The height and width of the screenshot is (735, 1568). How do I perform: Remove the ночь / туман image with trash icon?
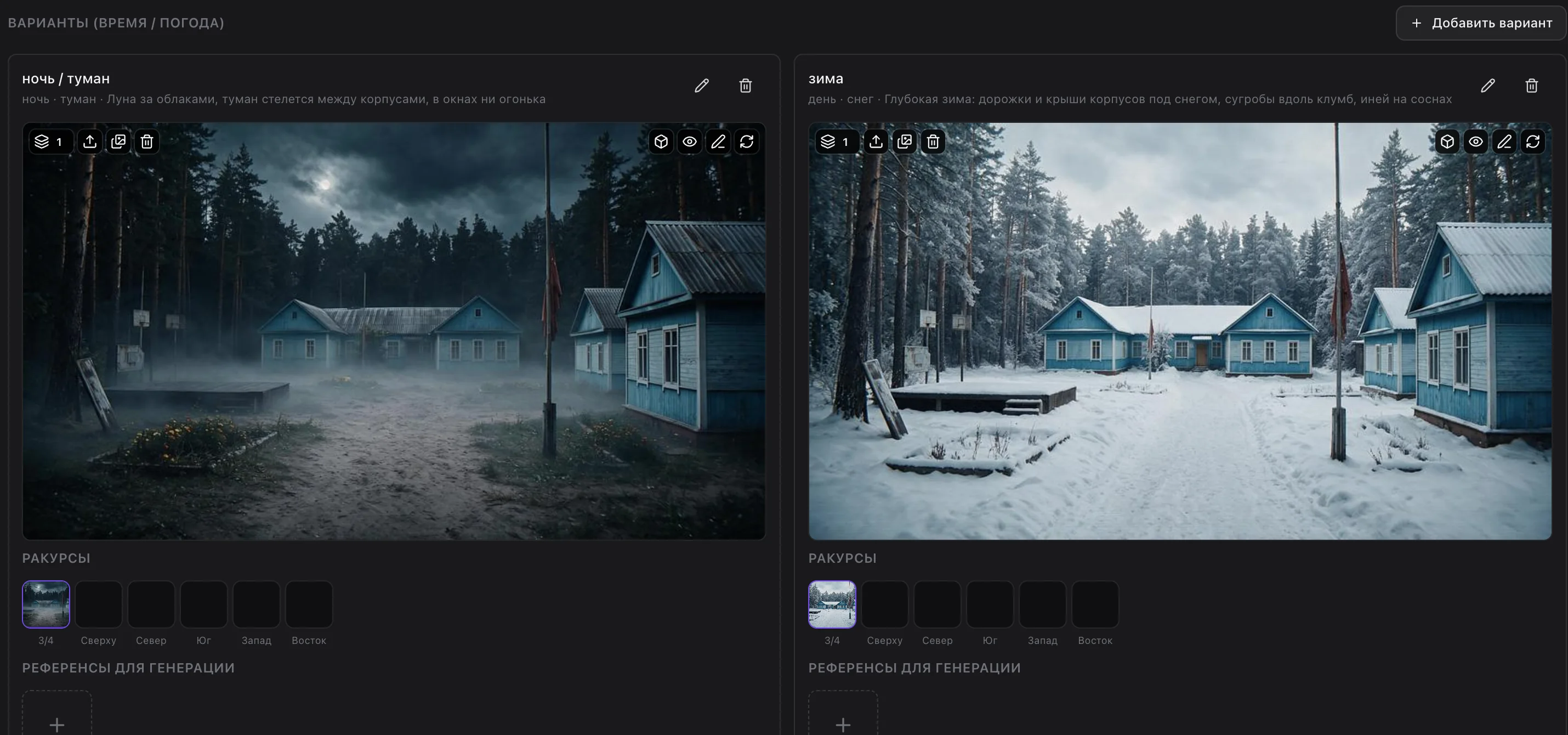[x=147, y=142]
